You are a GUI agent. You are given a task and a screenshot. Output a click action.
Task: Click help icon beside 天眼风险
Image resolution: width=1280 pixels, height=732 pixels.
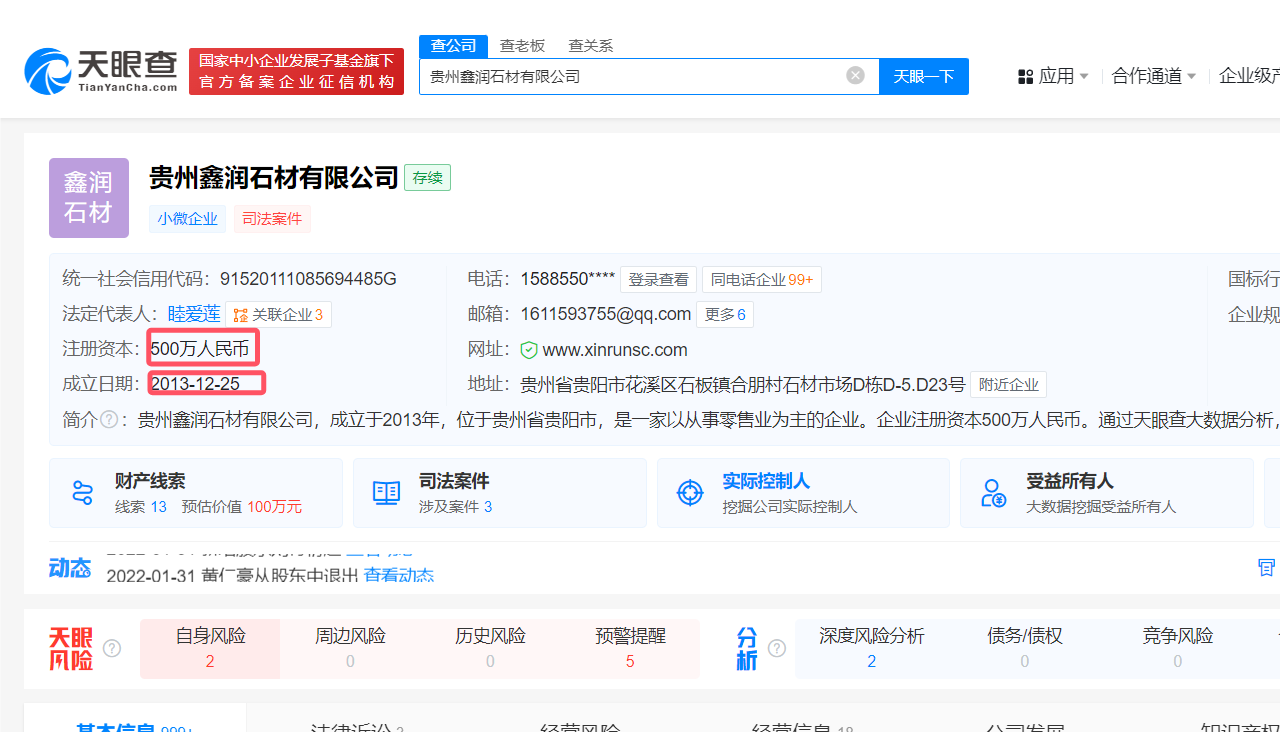[x=112, y=648]
